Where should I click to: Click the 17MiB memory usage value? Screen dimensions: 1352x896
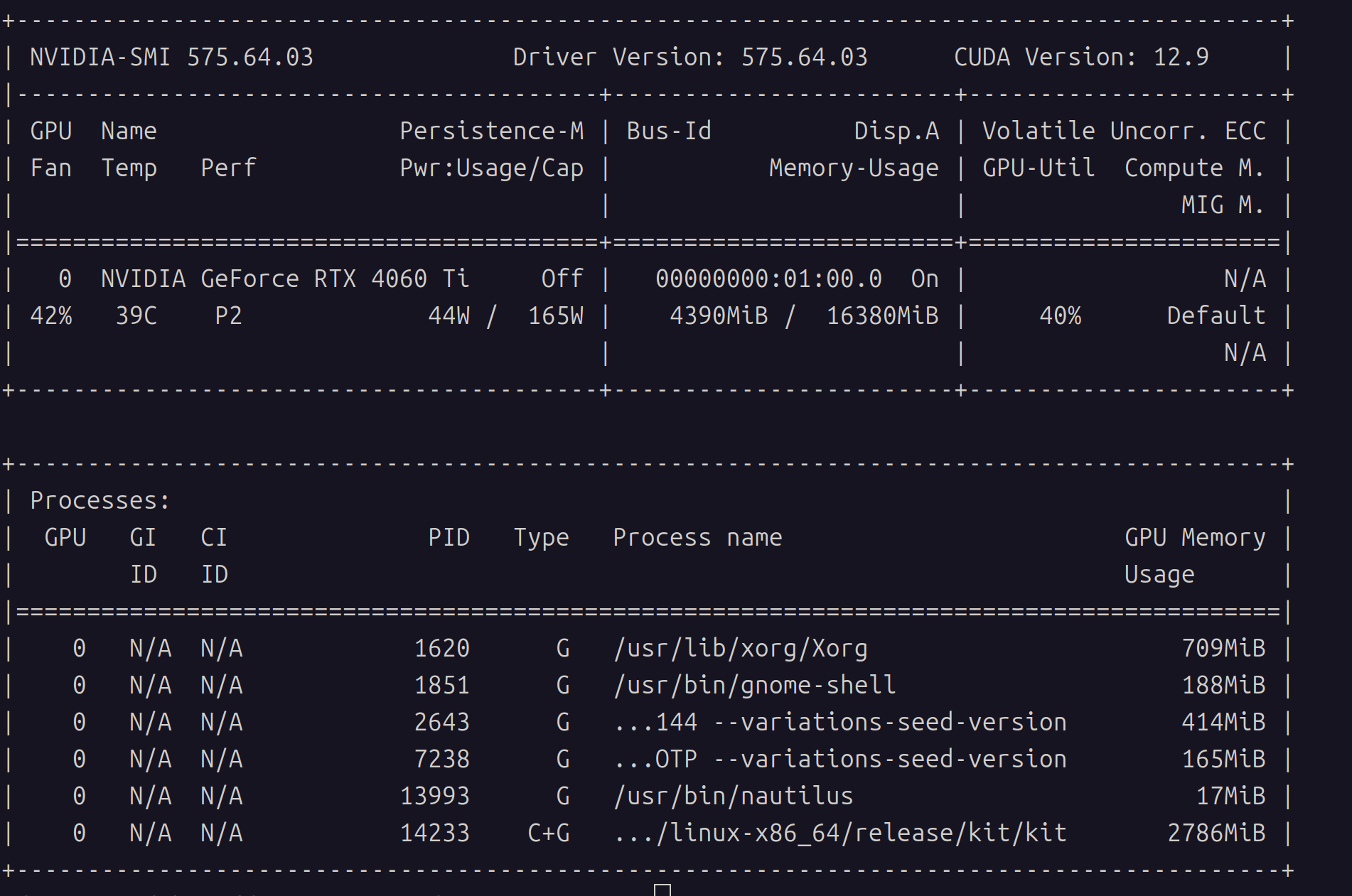click(x=1231, y=796)
